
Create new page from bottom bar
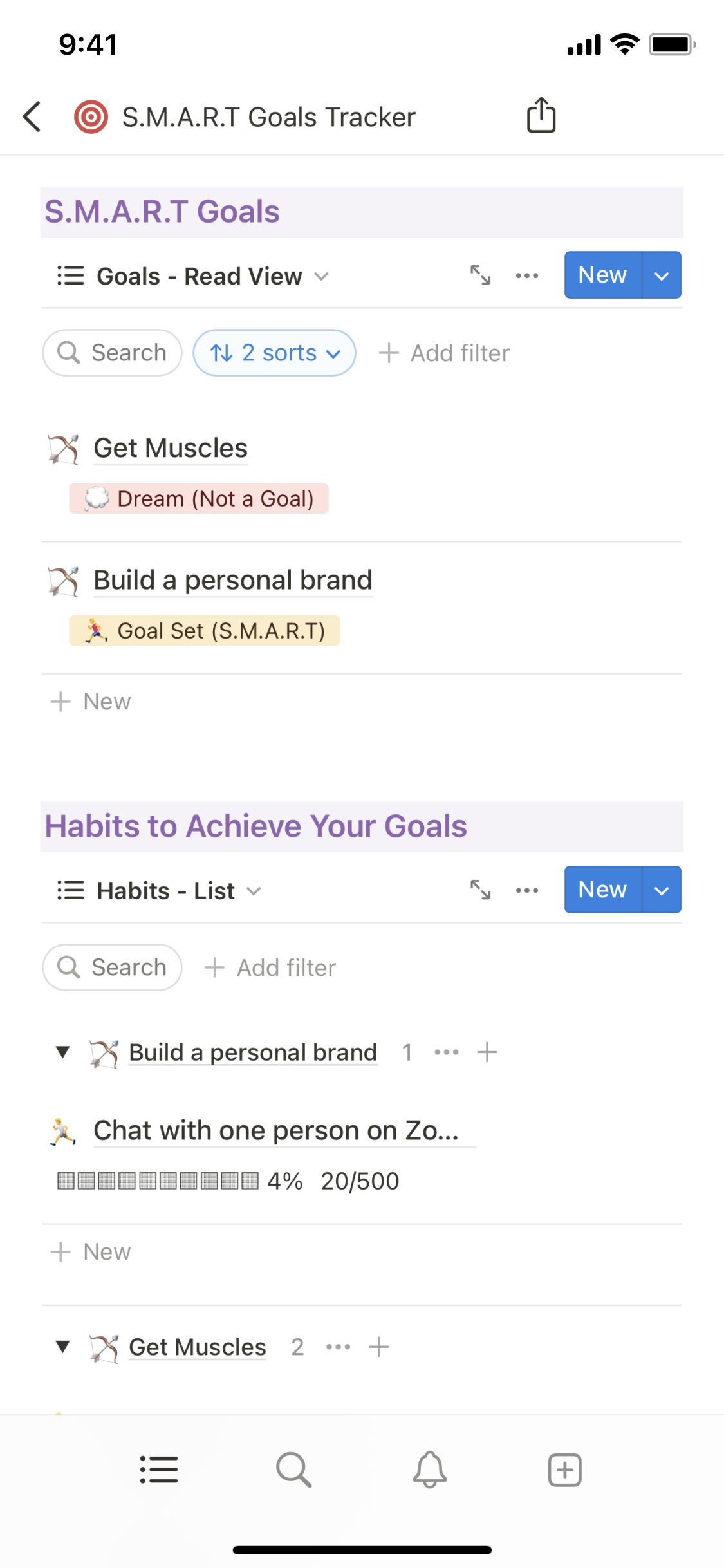[564, 1470]
